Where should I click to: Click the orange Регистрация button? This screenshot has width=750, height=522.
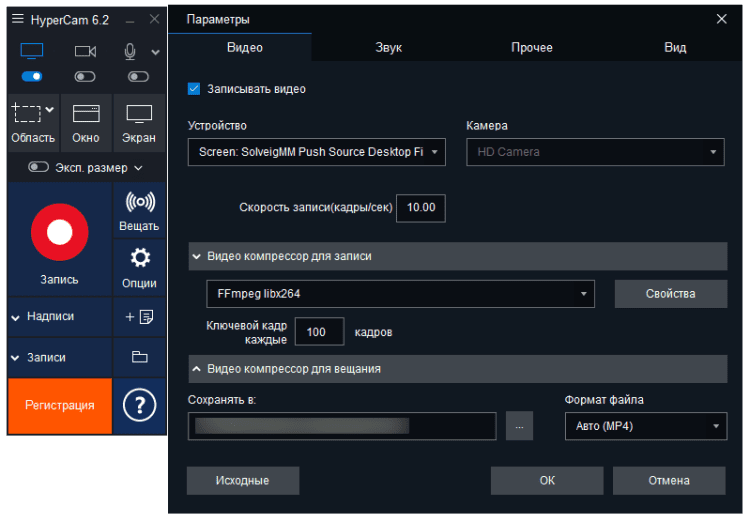click(60, 406)
